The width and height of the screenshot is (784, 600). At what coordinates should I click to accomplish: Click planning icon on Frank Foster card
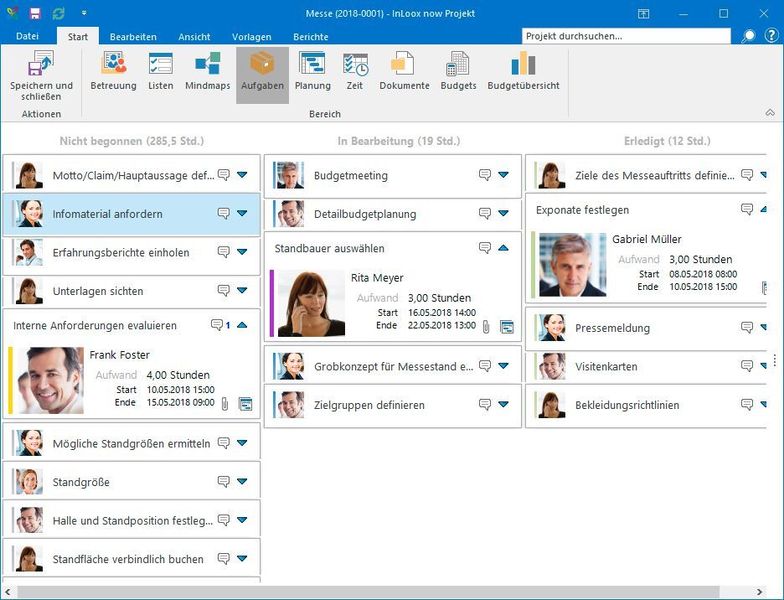[x=245, y=404]
